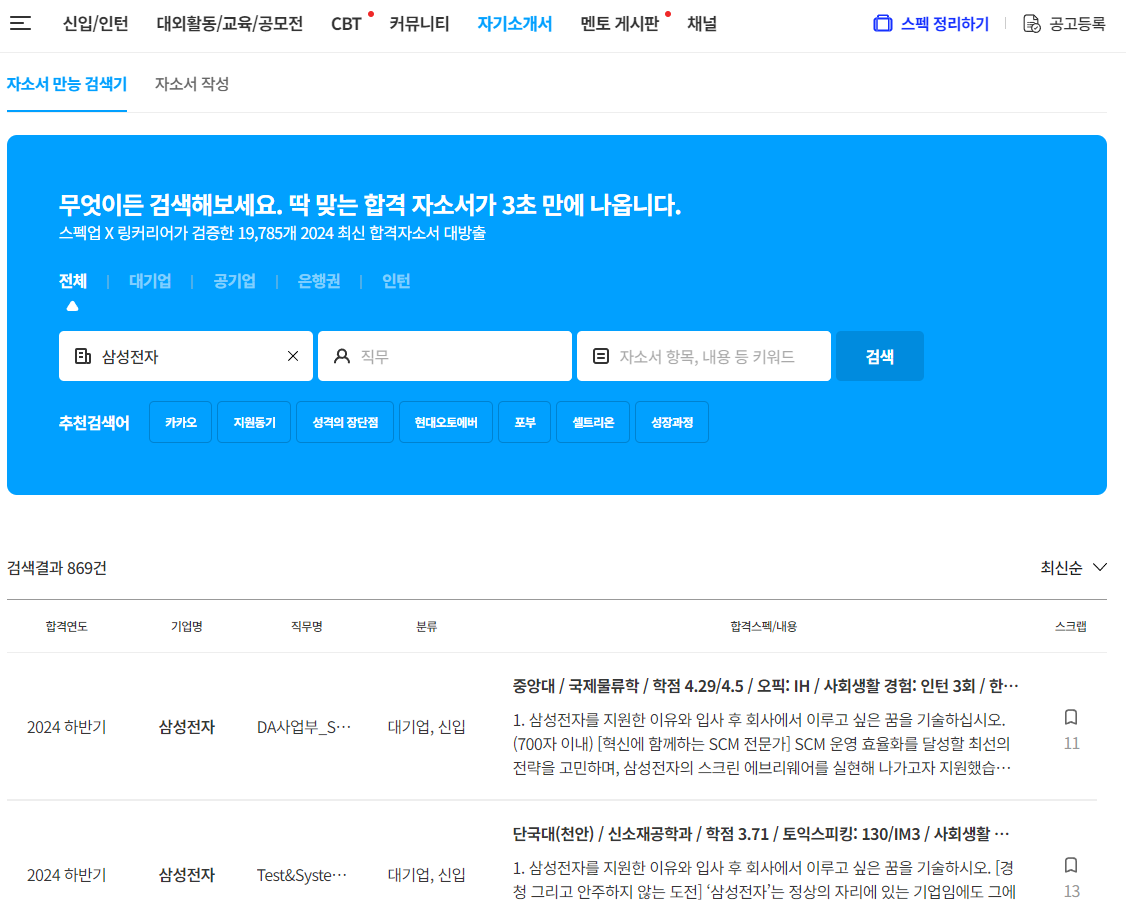The width and height of the screenshot is (1126, 903).
Task: Click the 공고등록 link
Action: click(x=1077, y=24)
